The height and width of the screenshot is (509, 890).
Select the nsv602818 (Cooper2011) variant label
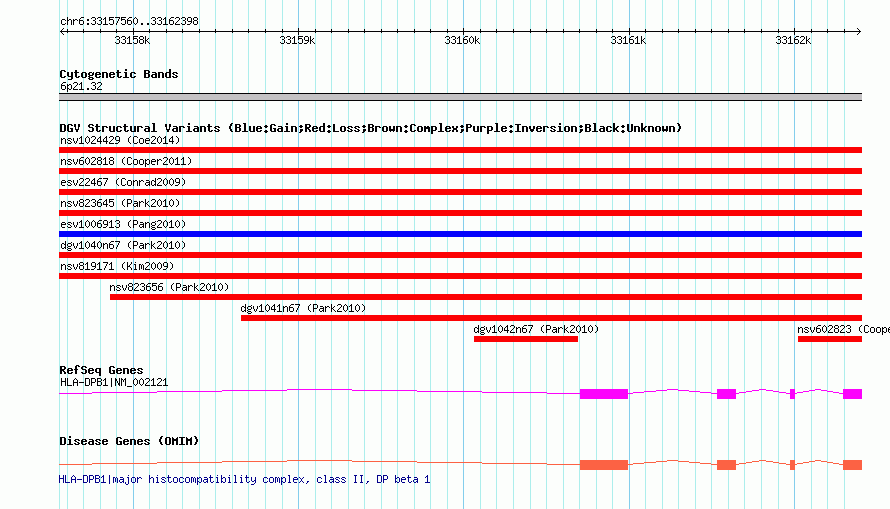coord(126,161)
